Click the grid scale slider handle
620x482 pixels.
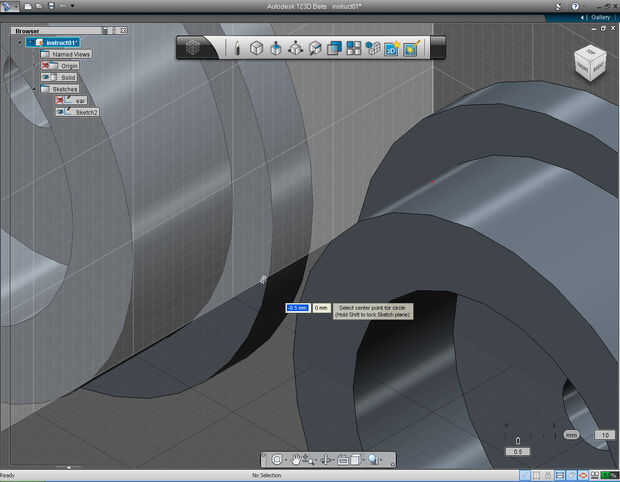tap(517, 440)
